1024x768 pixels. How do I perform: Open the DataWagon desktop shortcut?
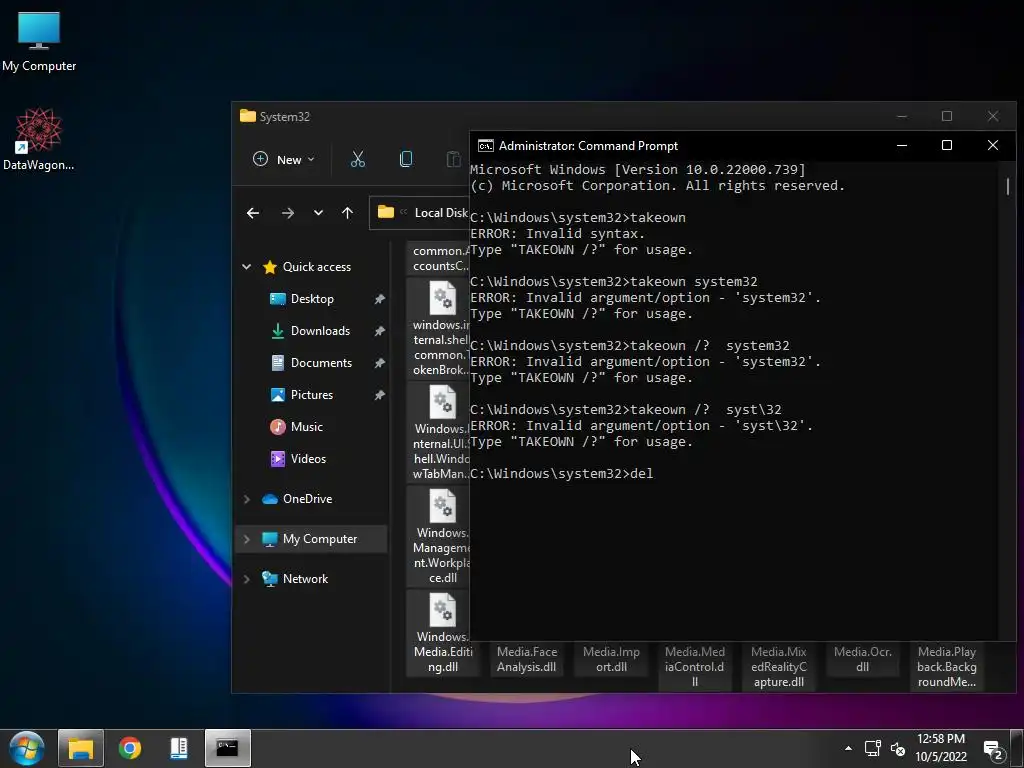[39, 139]
